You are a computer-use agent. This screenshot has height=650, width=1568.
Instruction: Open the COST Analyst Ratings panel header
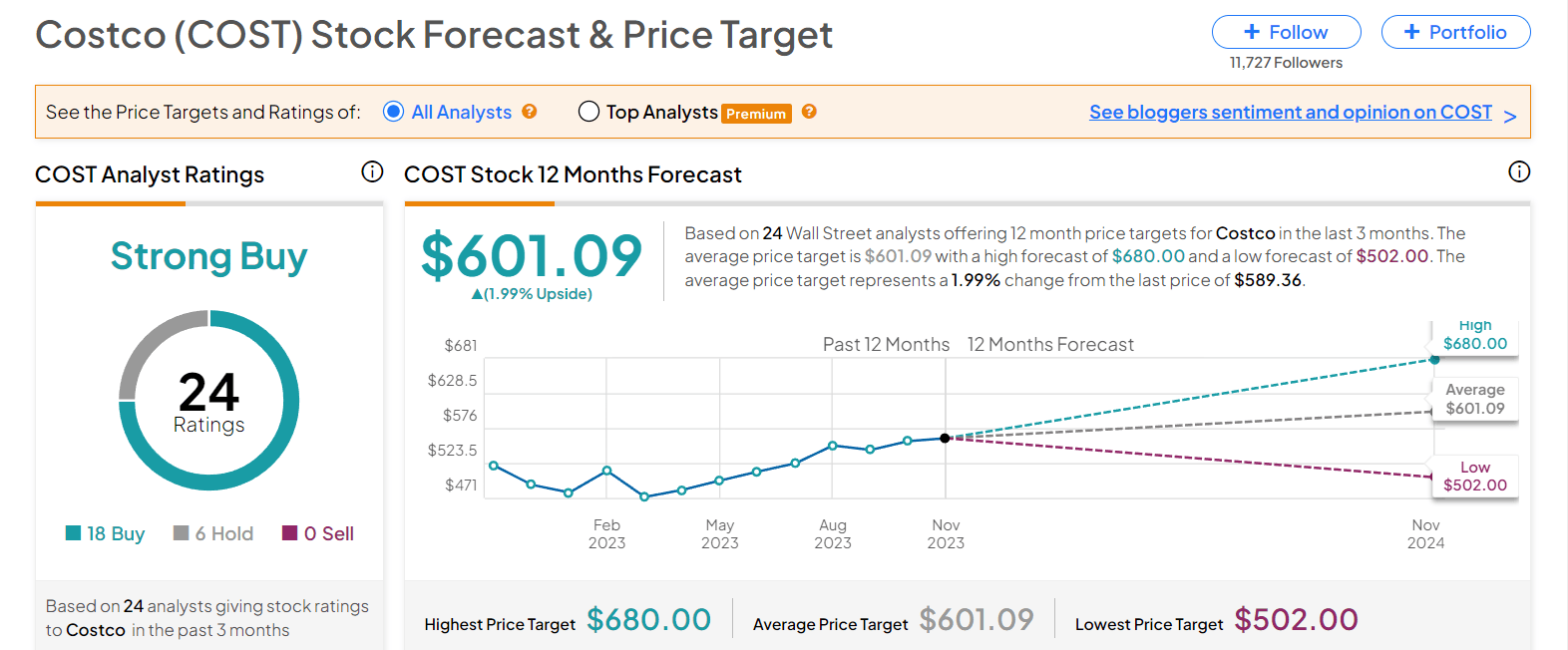pos(150,174)
